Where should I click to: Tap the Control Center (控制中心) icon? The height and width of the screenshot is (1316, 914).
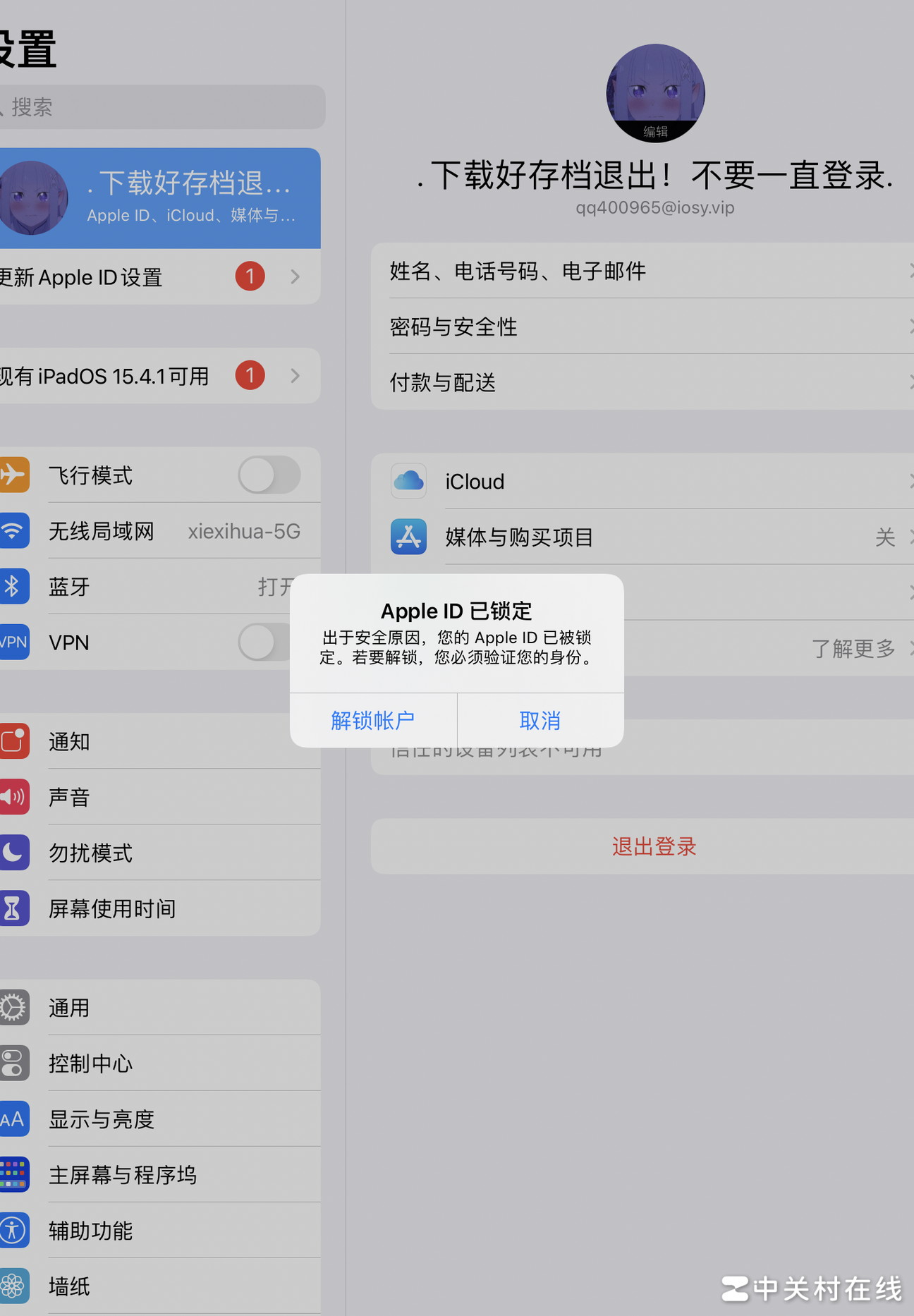13,1063
